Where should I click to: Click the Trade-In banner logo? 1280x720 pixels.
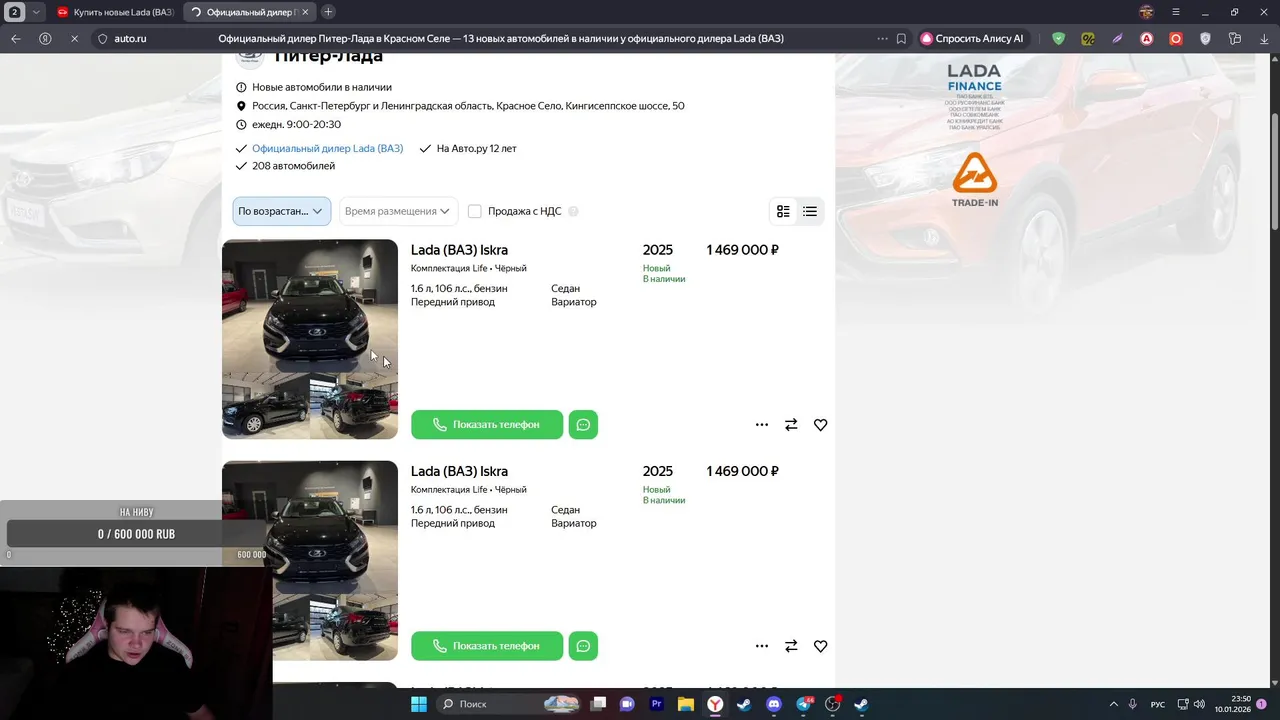coord(974,180)
